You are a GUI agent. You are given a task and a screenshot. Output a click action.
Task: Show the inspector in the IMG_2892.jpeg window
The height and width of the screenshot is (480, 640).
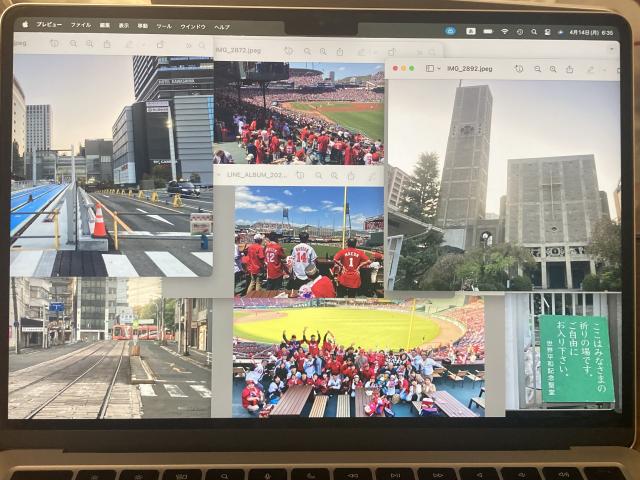click(519, 69)
